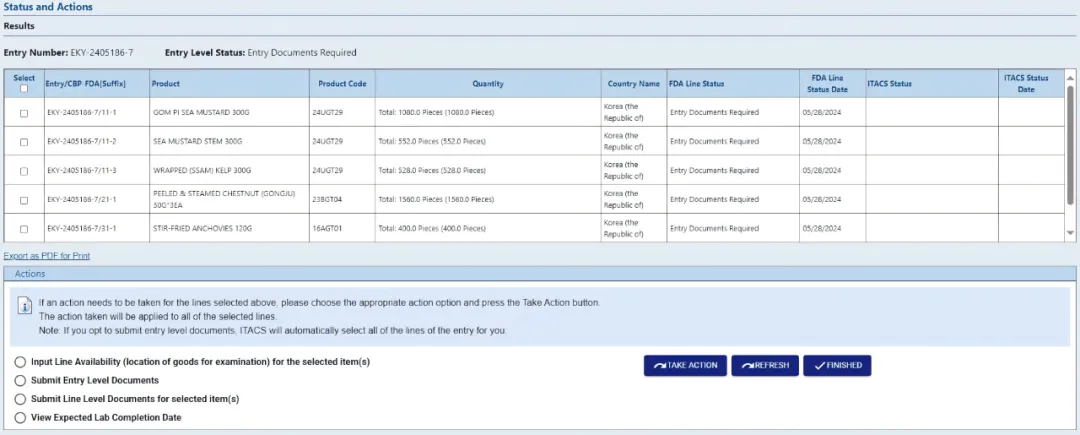This screenshot has width=1080, height=435.
Task: Choose Input Line Availability radio option
Action: 20,362
